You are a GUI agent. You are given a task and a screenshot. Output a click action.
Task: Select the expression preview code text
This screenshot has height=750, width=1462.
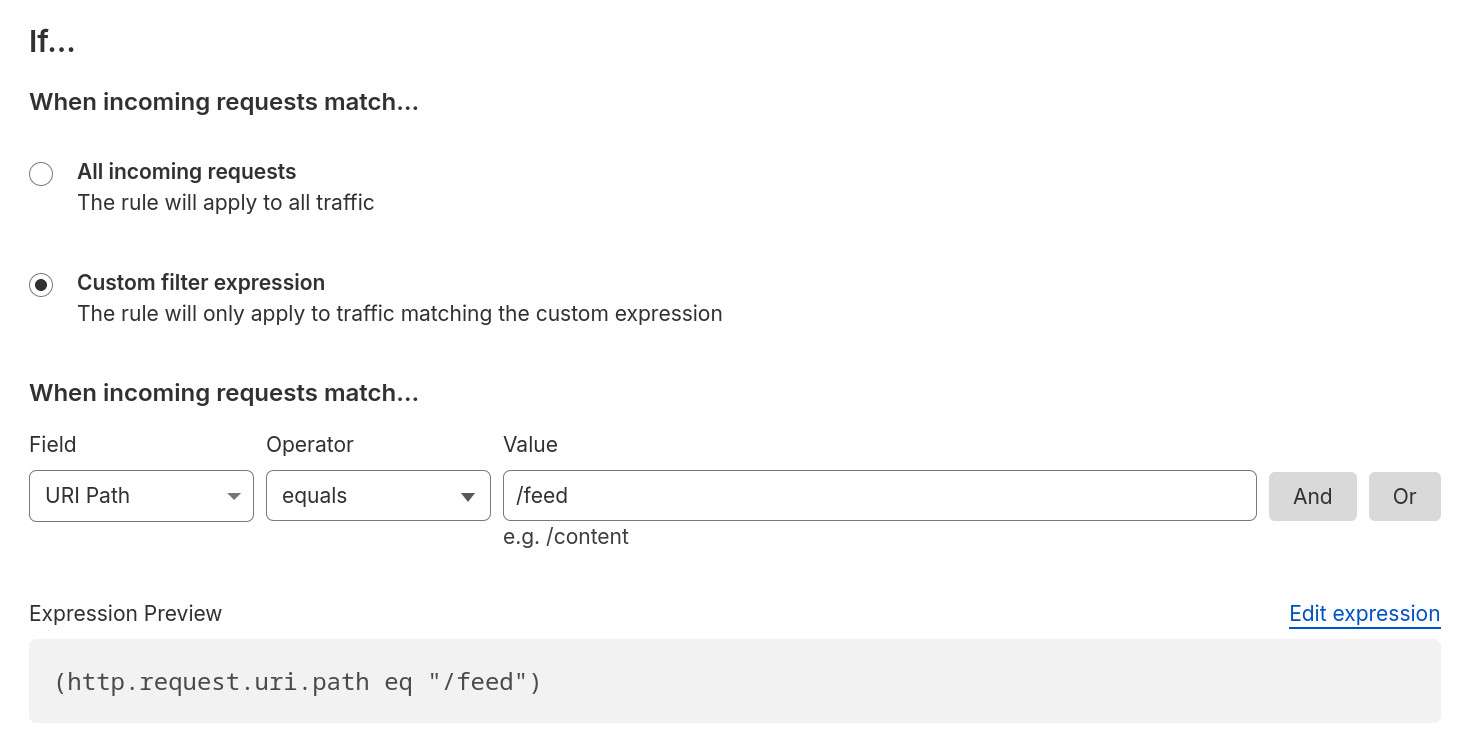point(299,682)
